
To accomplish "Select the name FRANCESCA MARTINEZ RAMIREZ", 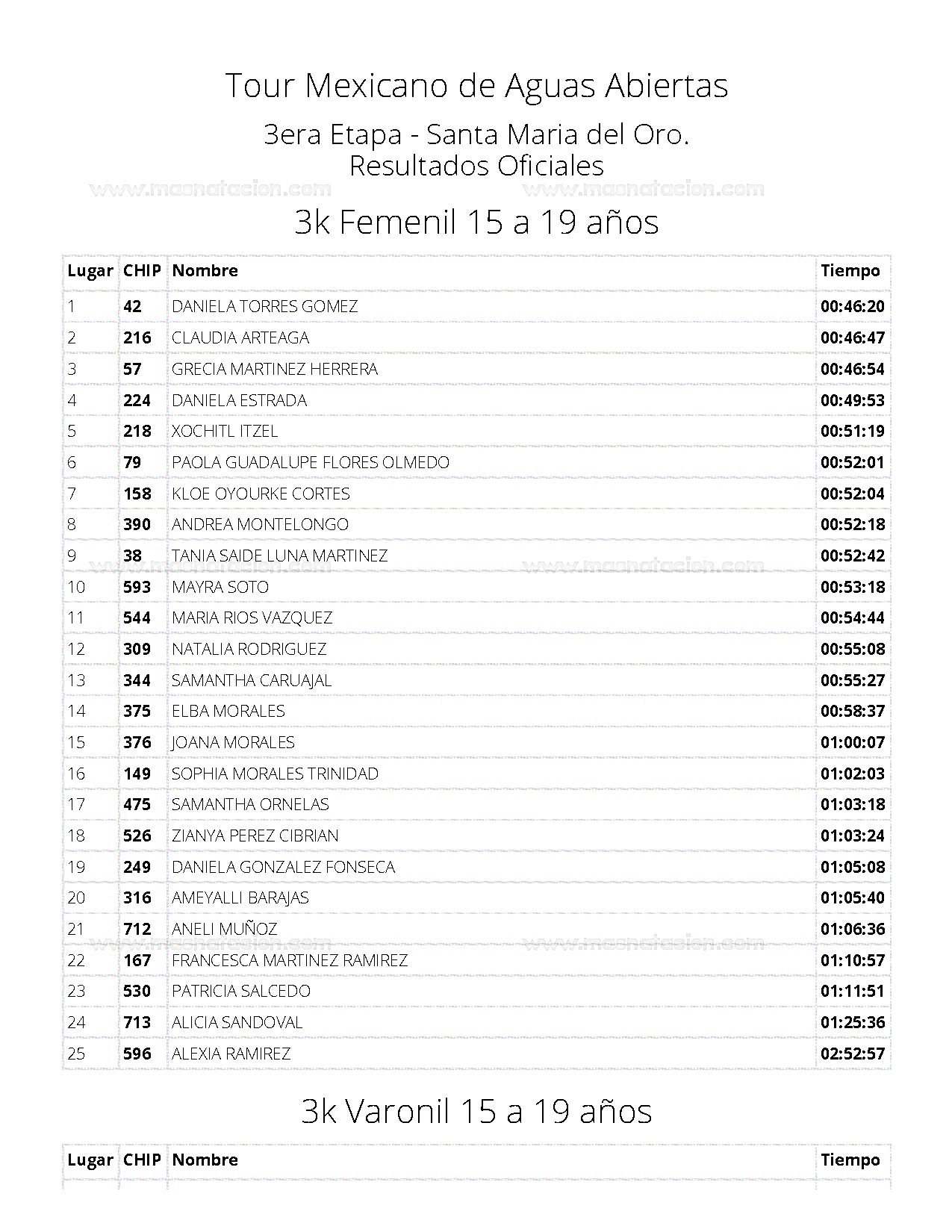I will click(x=290, y=961).
